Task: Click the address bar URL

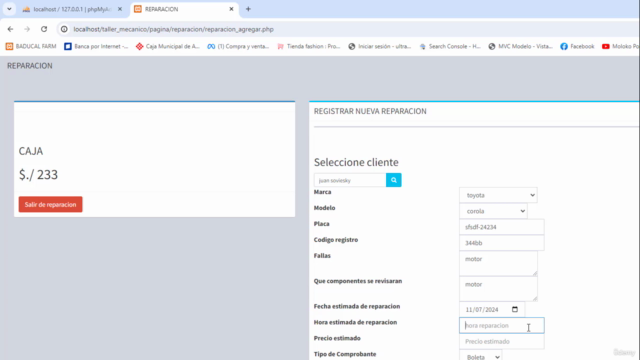Action: coord(173,29)
